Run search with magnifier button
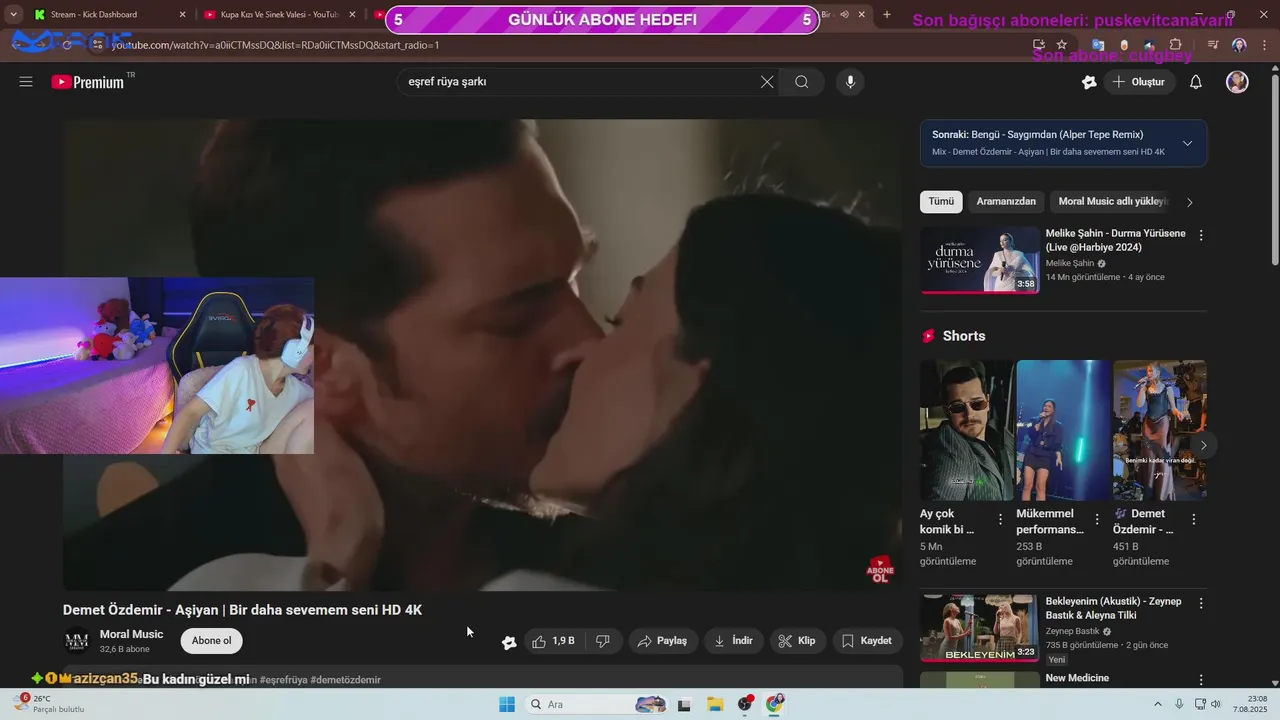1280x720 pixels. [x=802, y=82]
